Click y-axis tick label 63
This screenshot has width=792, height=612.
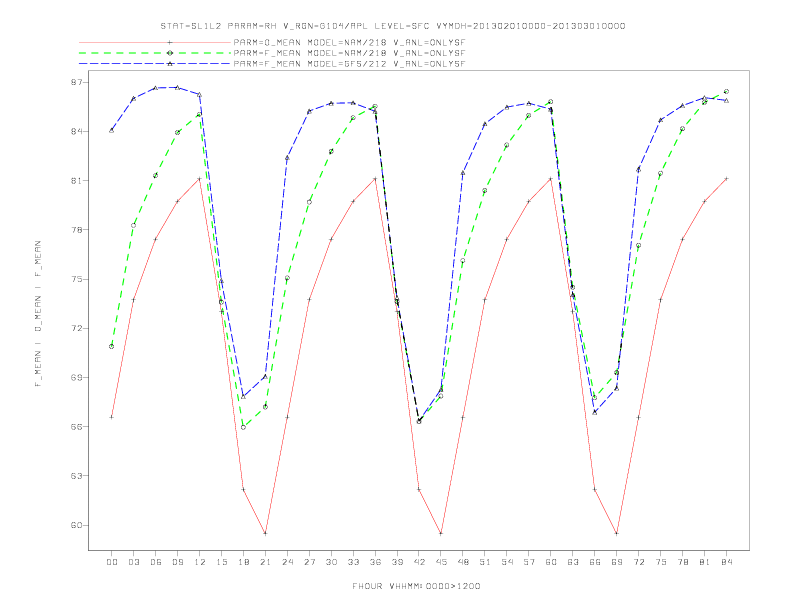(77, 476)
